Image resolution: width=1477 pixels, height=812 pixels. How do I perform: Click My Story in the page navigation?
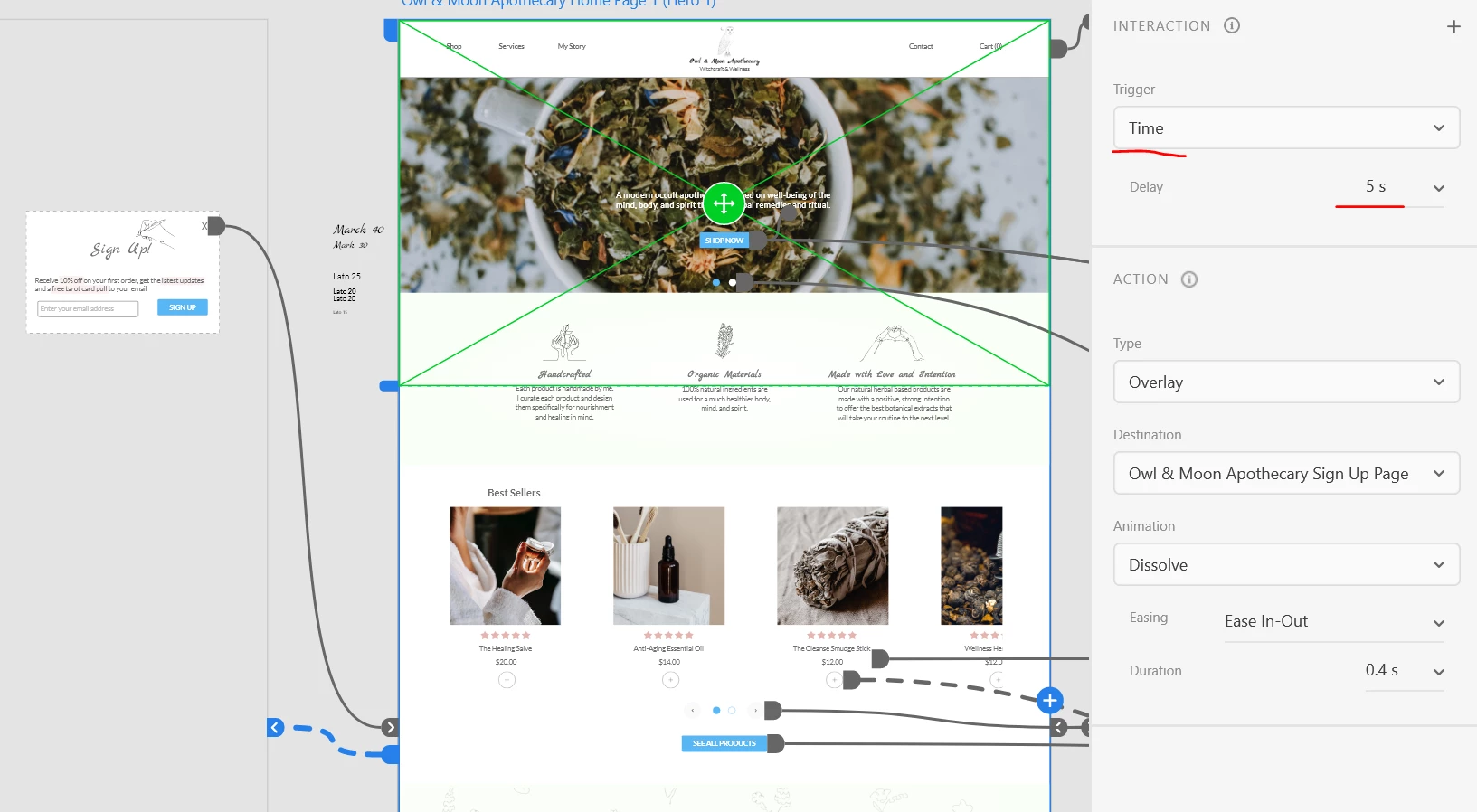click(572, 46)
